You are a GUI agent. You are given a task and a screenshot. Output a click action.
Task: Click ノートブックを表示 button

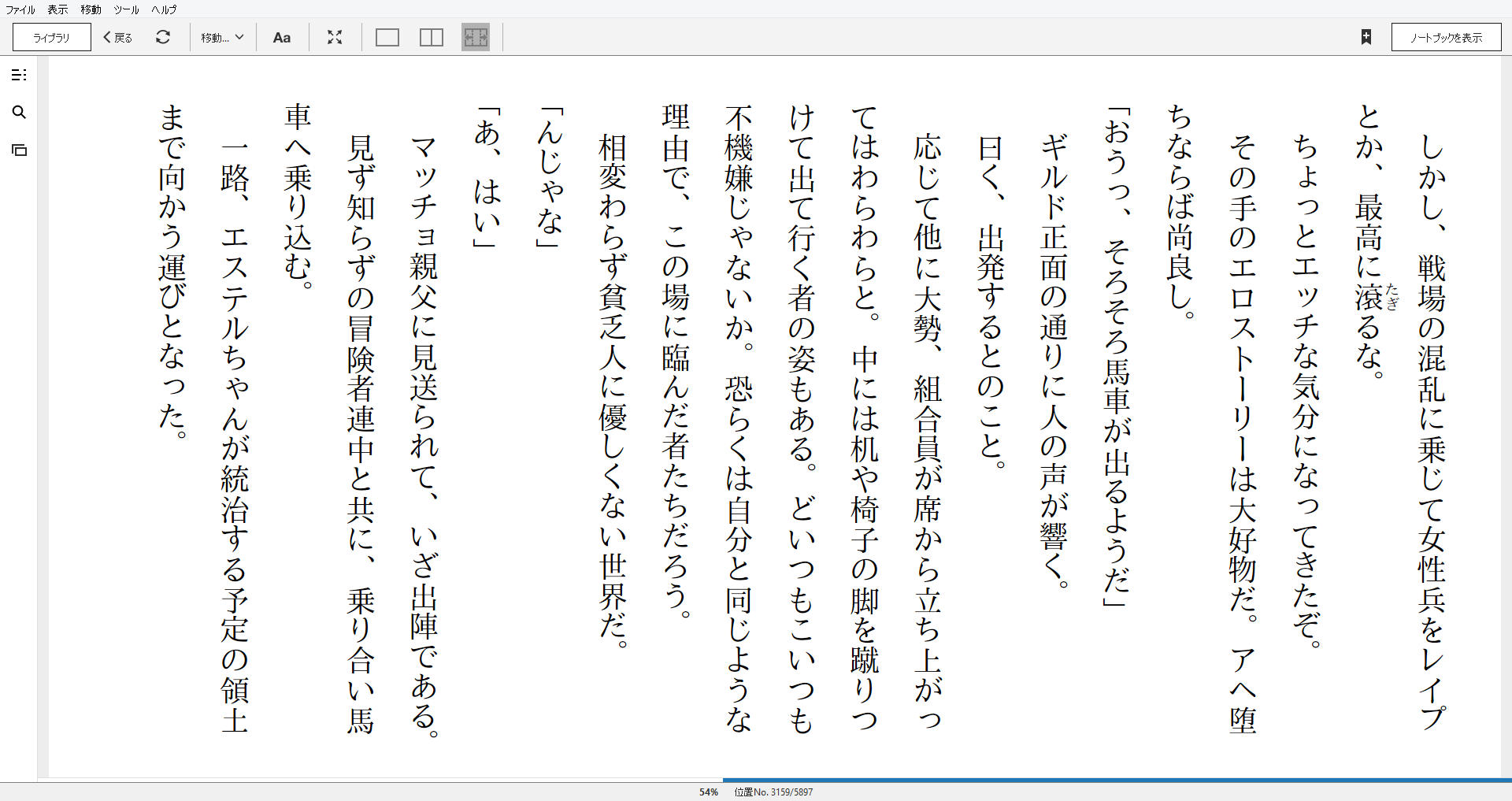[1446, 37]
